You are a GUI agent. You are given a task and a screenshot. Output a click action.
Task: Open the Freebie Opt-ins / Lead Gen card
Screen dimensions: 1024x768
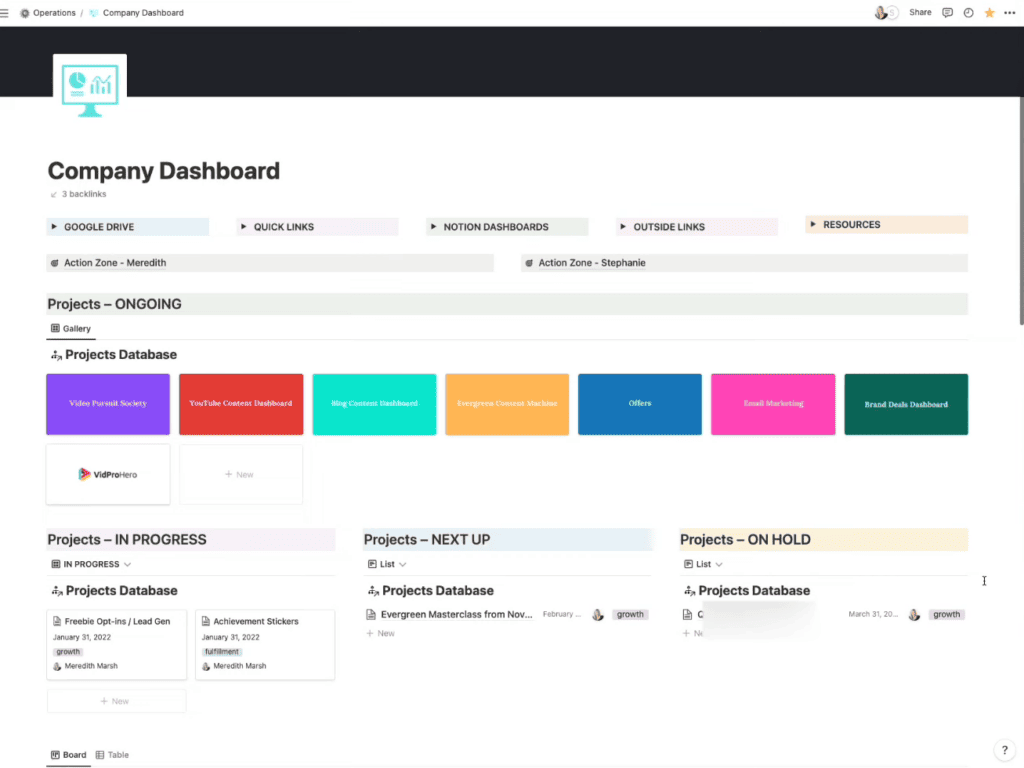click(x=116, y=645)
